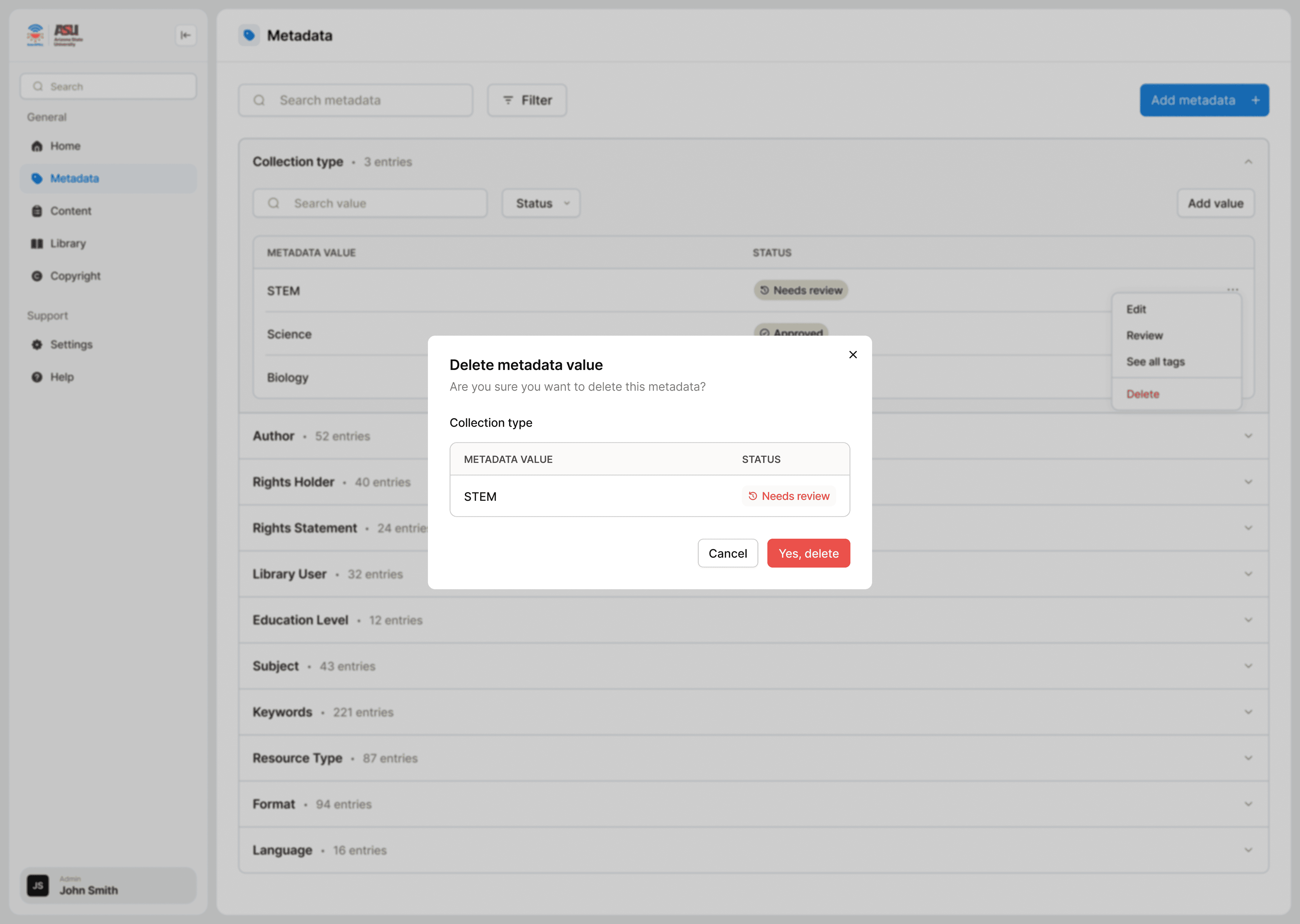This screenshot has width=1300, height=924.
Task: Close the delete metadata dialog
Action: pyautogui.click(x=853, y=354)
